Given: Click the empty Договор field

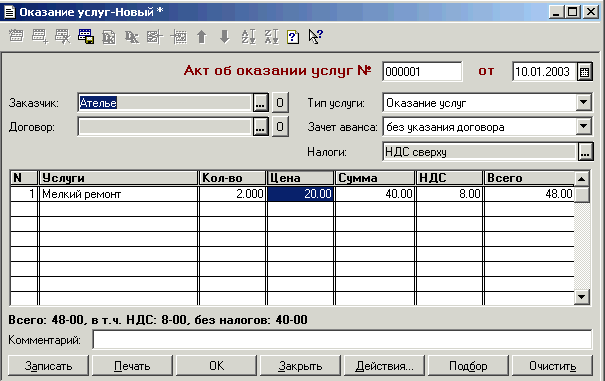Looking at the screenshot, I should [165, 127].
